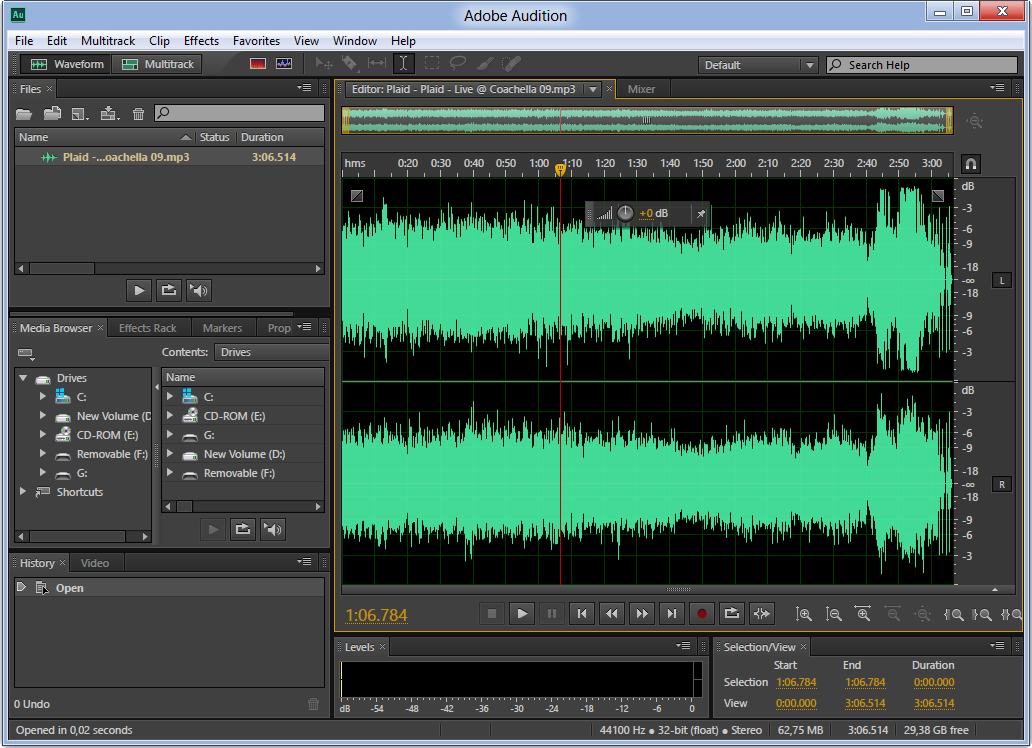This screenshot has height=748, width=1032.
Task: Toggle loop playback in Media Browser
Action: (242, 529)
